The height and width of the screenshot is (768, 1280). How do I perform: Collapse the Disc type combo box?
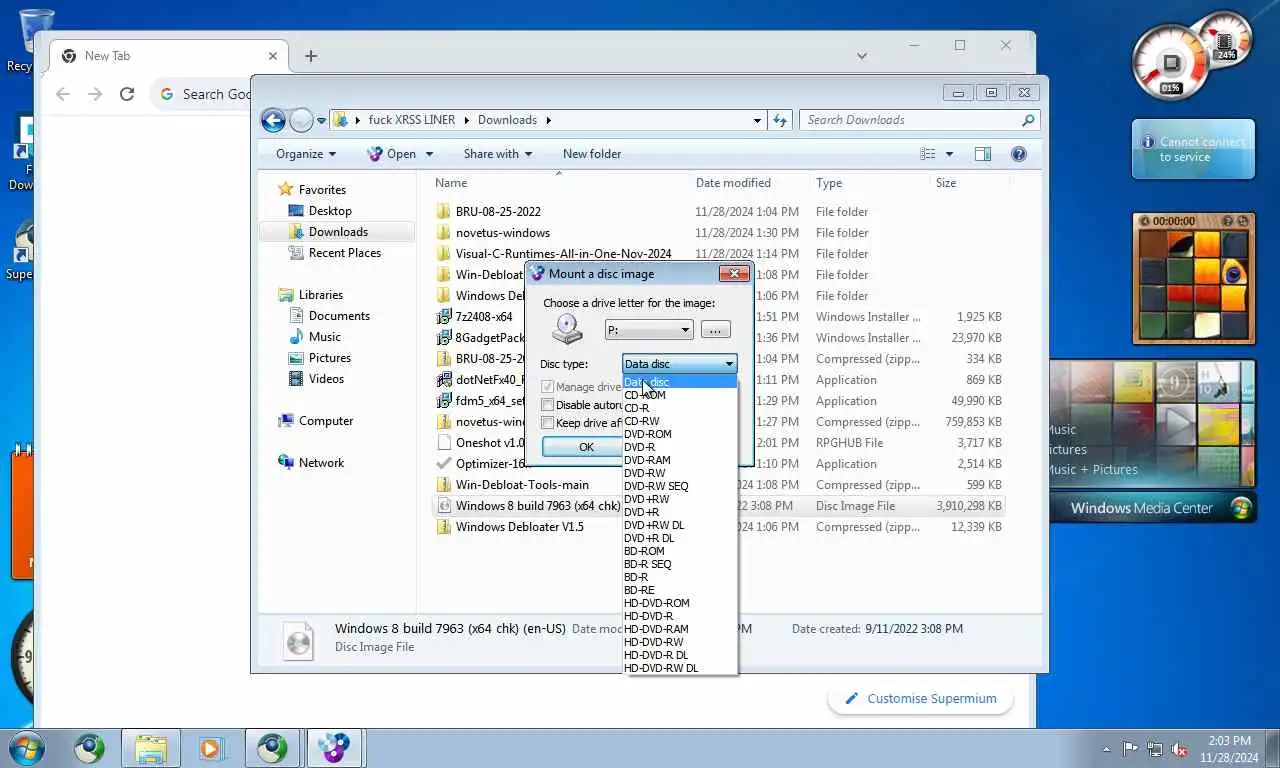(x=680, y=364)
